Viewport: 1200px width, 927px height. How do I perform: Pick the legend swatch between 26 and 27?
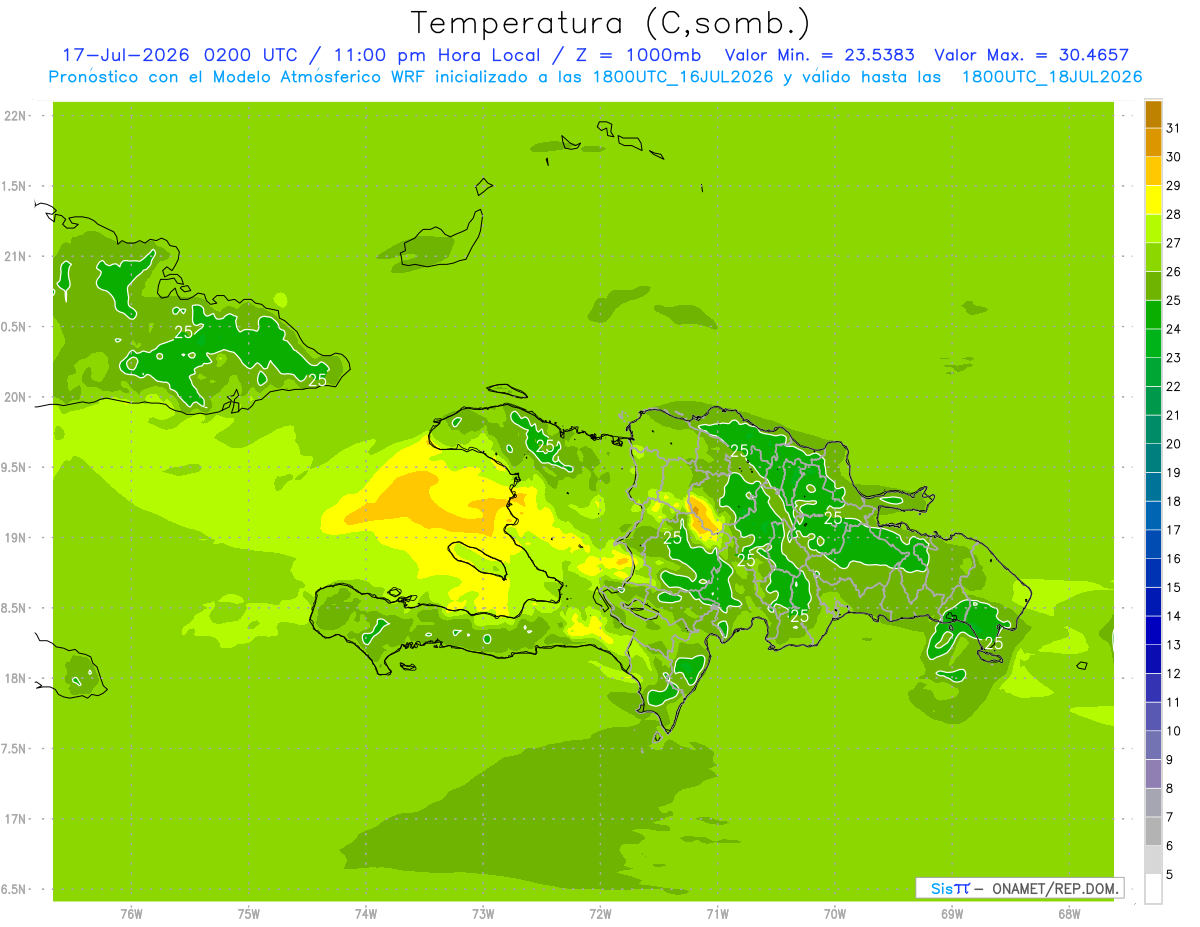click(x=1153, y=257)
